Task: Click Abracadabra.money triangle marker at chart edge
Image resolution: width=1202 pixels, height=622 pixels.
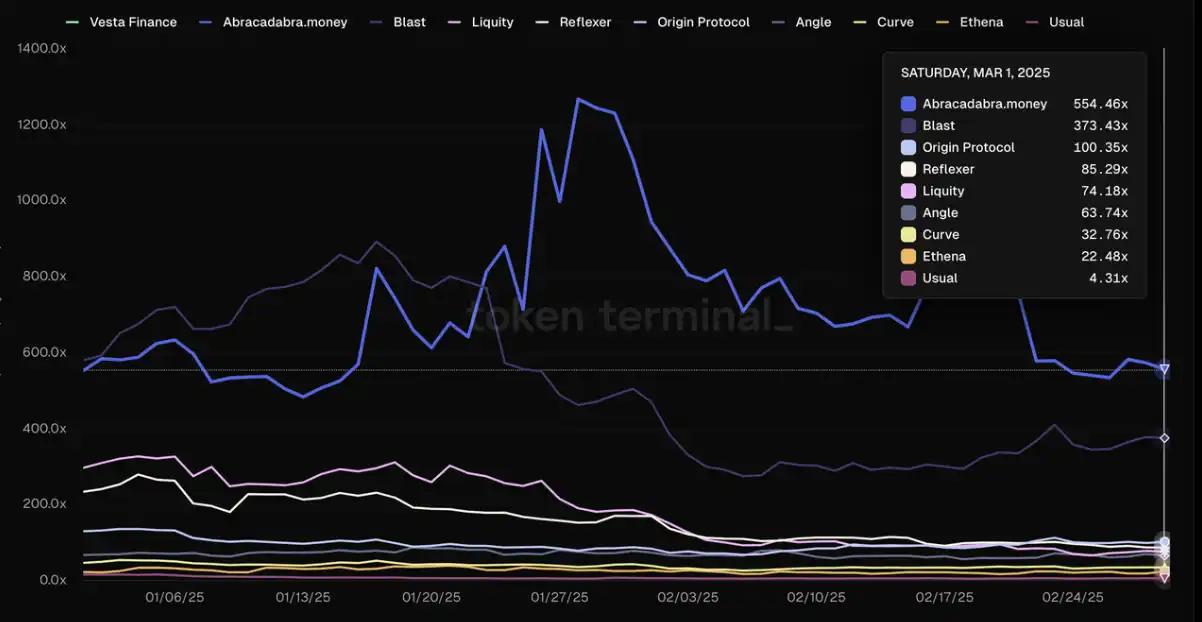Action: point(1163,369)
